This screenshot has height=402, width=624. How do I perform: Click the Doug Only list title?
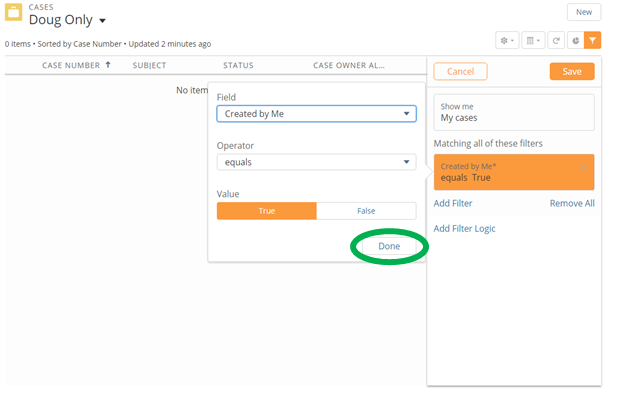pyautogui.click(x=60, y=20)
